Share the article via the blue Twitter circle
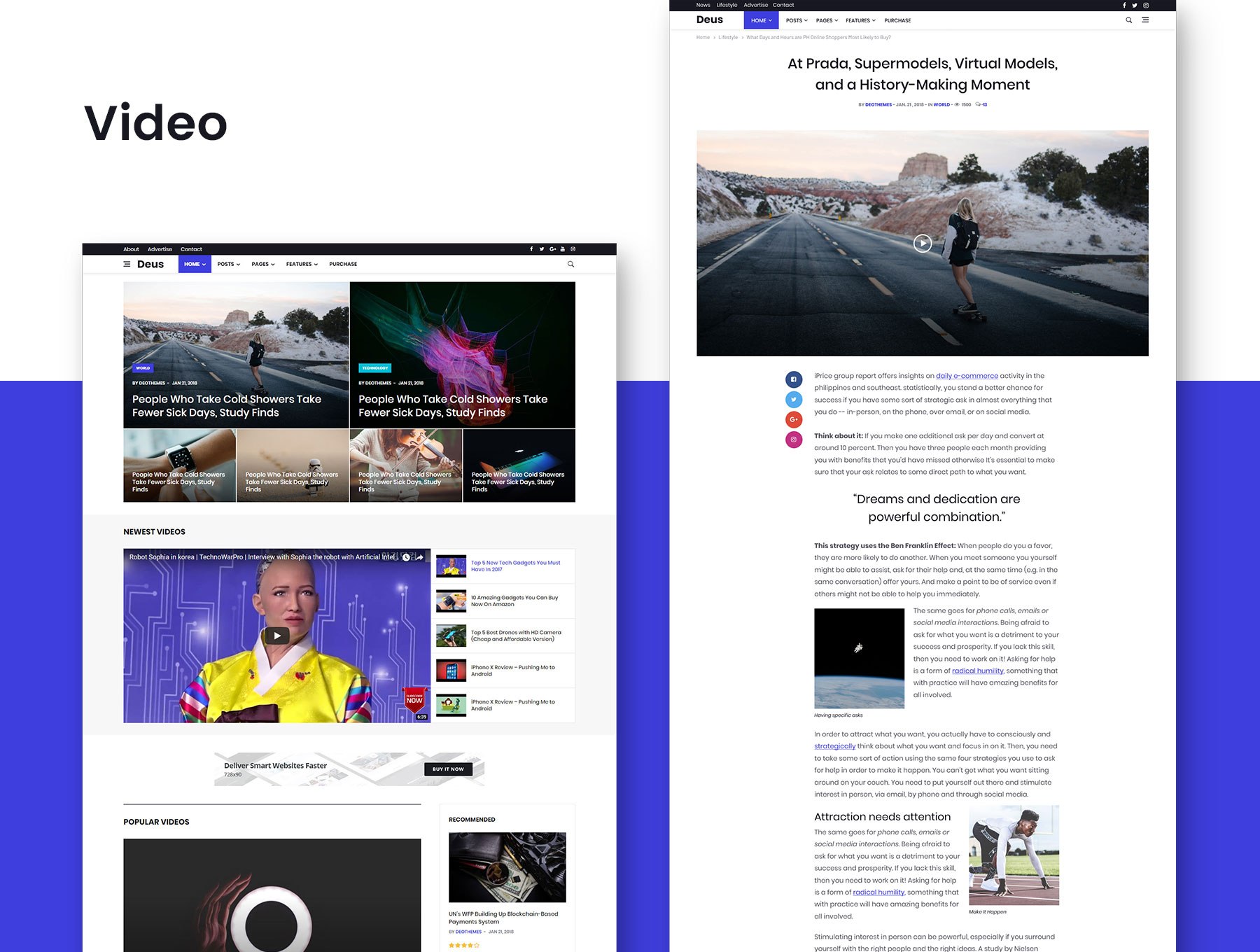The image size is (1260, 952). [x=793, y=400]
